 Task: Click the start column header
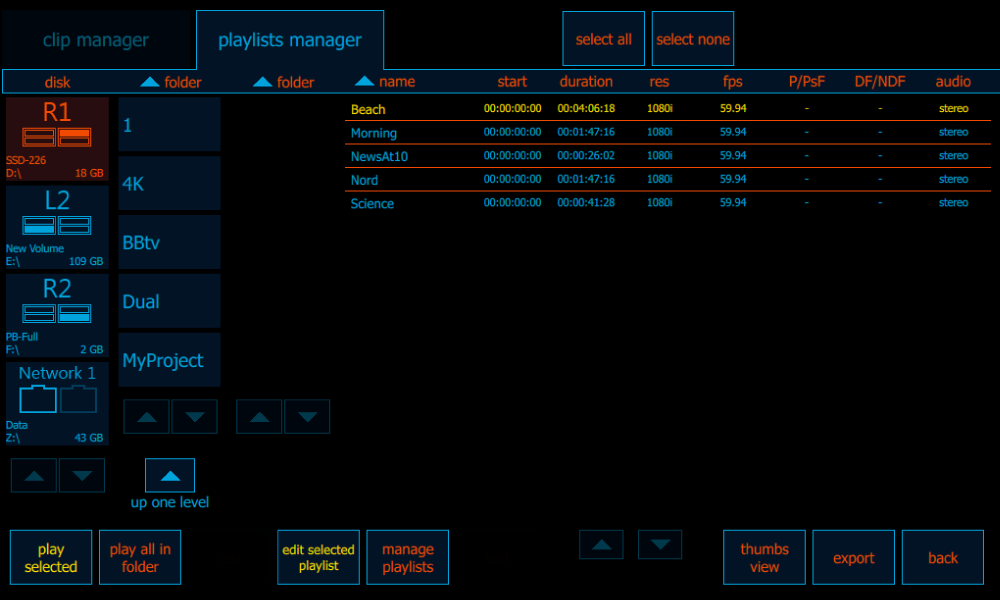tap(512, 82)
